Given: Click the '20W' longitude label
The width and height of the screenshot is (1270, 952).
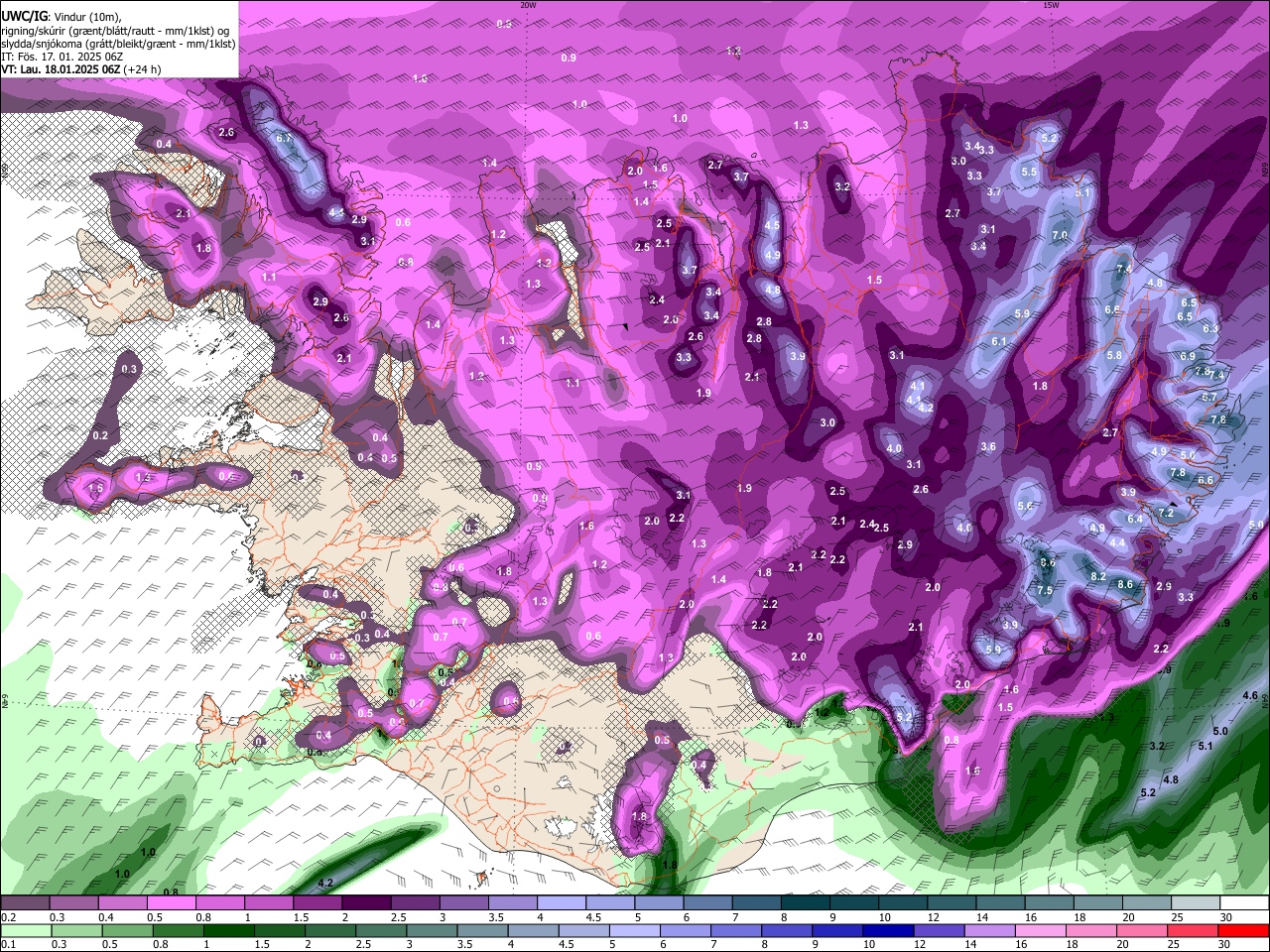Looking at the screenshot, I should (x=528, y=5).
